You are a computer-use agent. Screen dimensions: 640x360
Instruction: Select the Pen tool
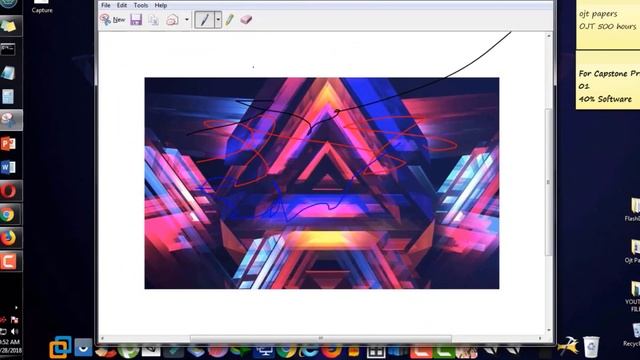click(x=204, y=20)
